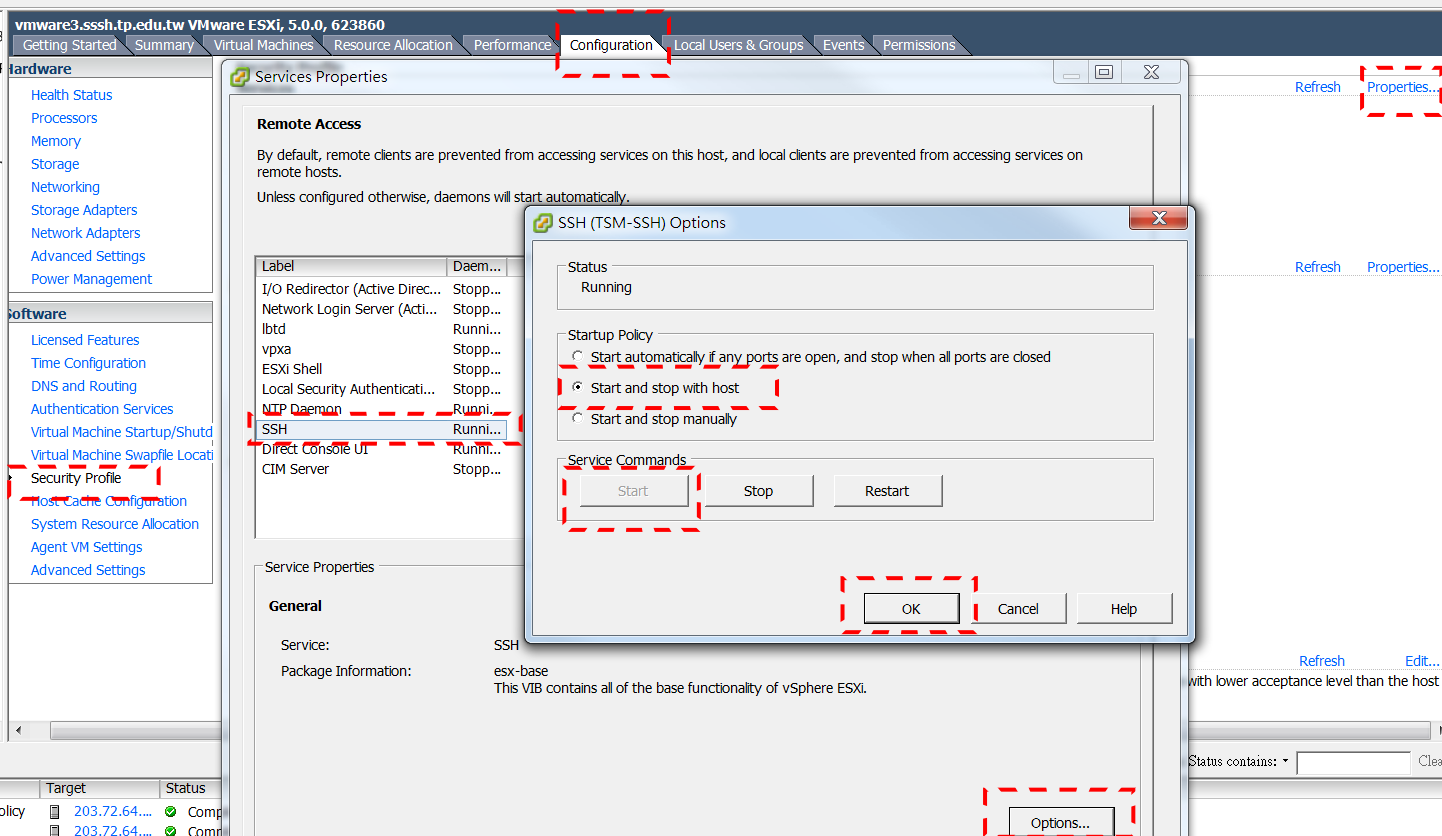This screenshot has width=1442, height=836.
Task: Open Local Users & Groups tab
Action: click(x=738, y=45)
